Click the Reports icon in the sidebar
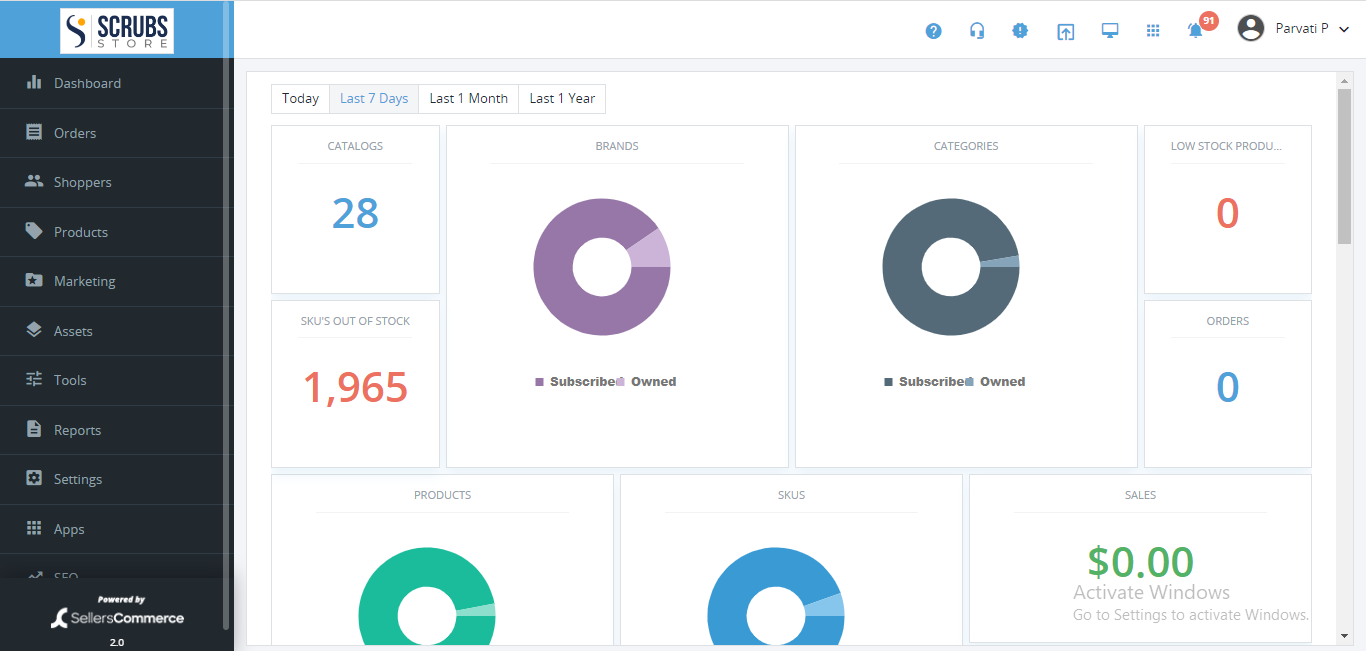This screenshot has height=651, width=1366. 31,430
